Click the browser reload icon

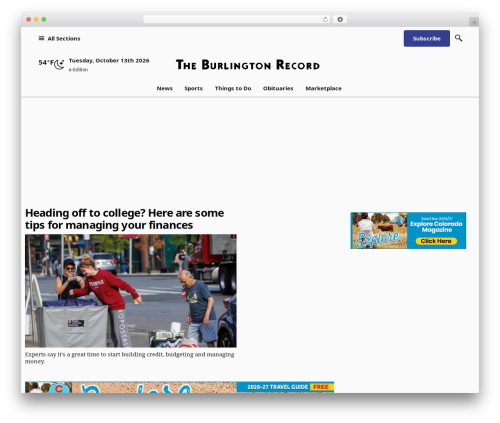pyautogui.click(x=325, y=20)
